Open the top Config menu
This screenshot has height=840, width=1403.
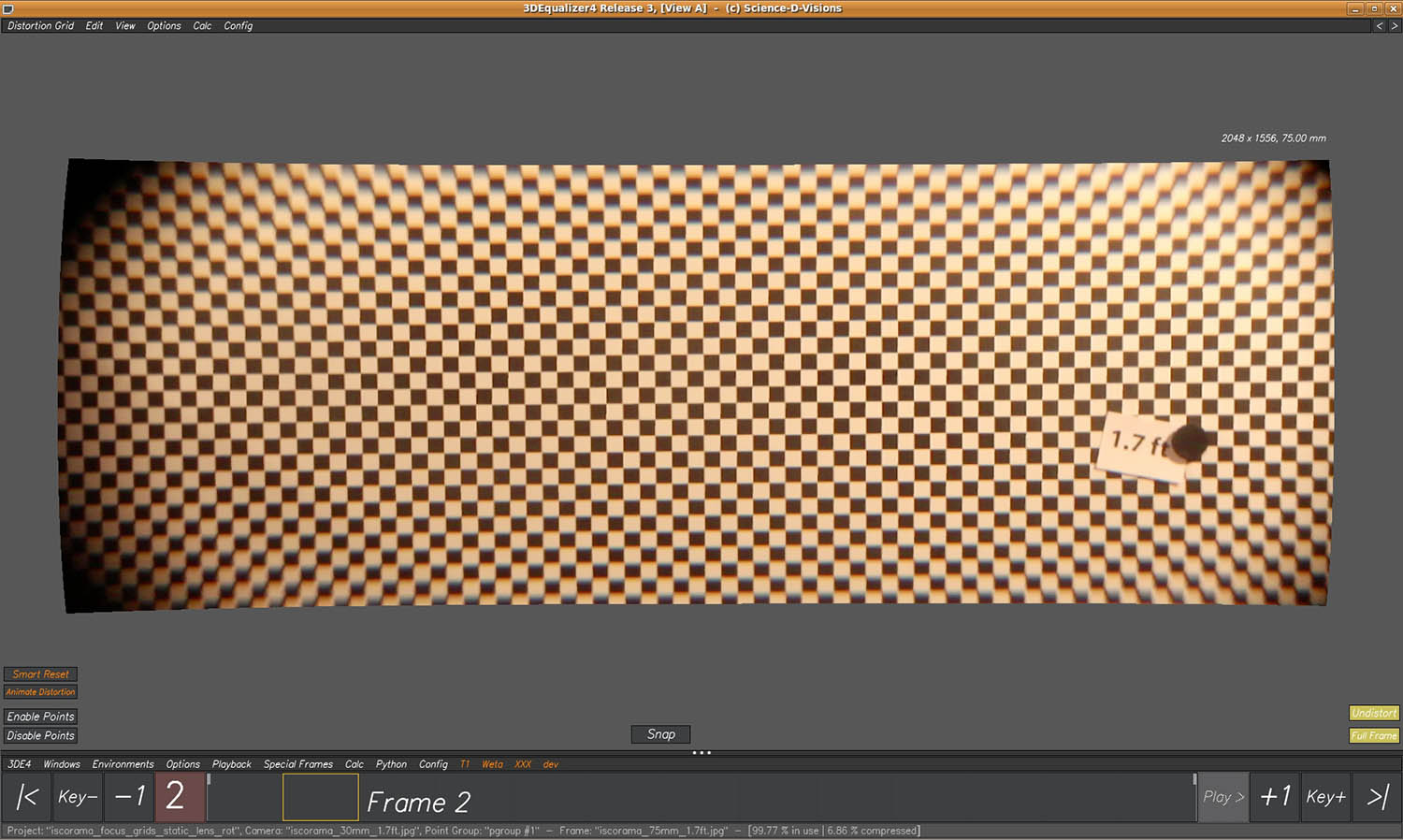tap(238, 26)
